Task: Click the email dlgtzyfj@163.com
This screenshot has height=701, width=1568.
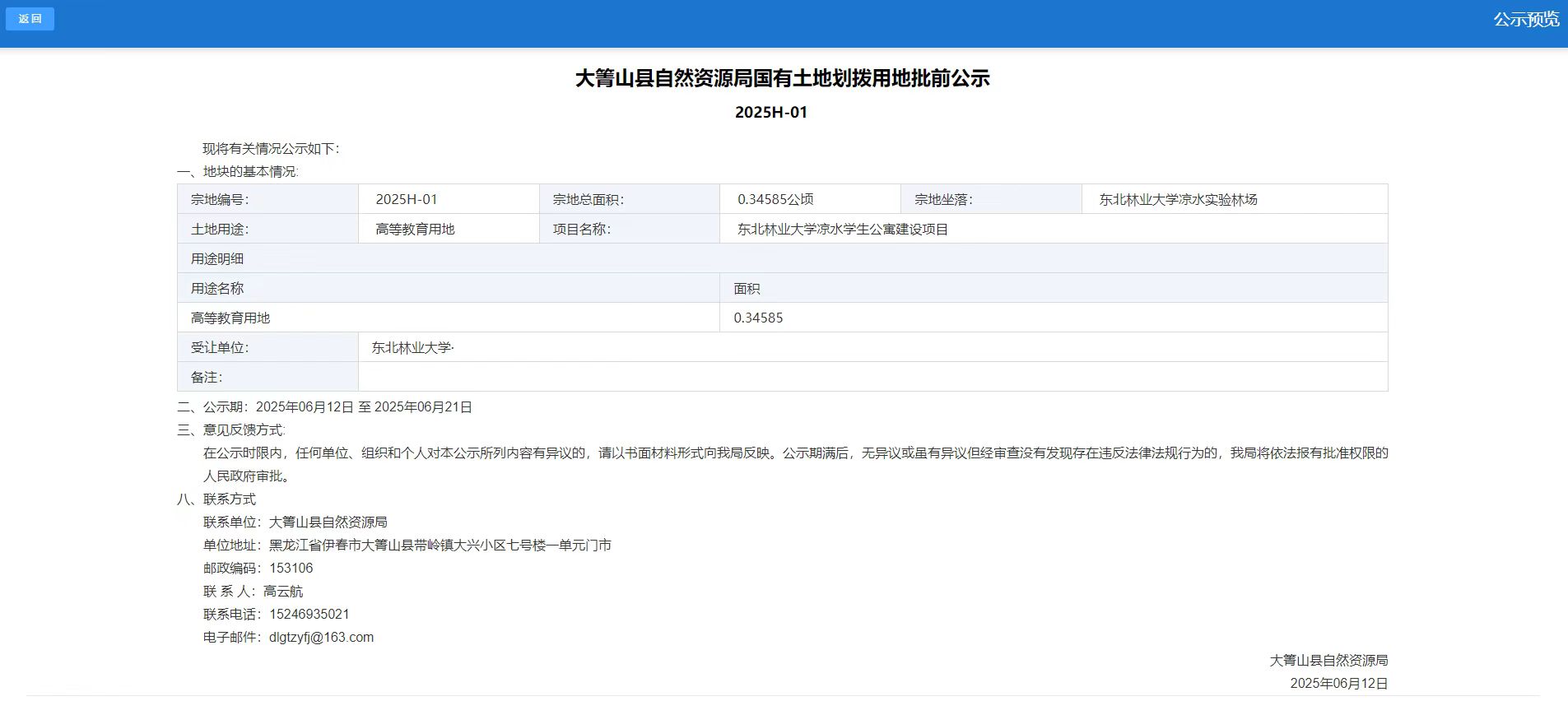Action: (321, 637)
